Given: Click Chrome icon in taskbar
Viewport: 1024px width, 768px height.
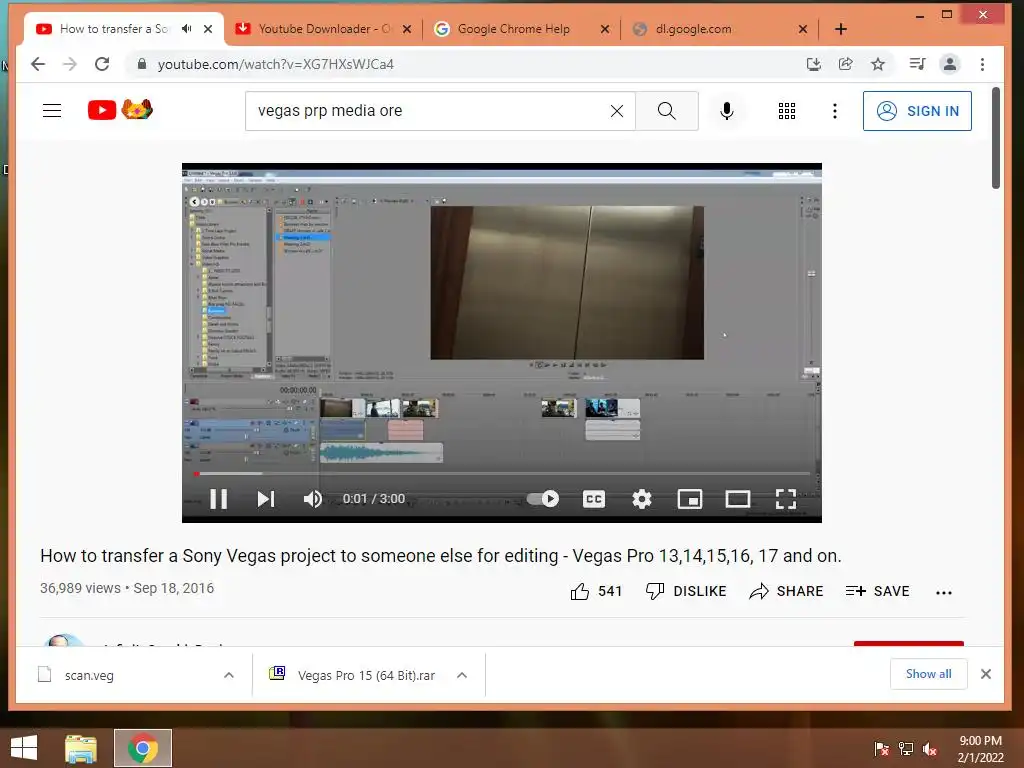Looking at the screenshot, I should (143, 748).
